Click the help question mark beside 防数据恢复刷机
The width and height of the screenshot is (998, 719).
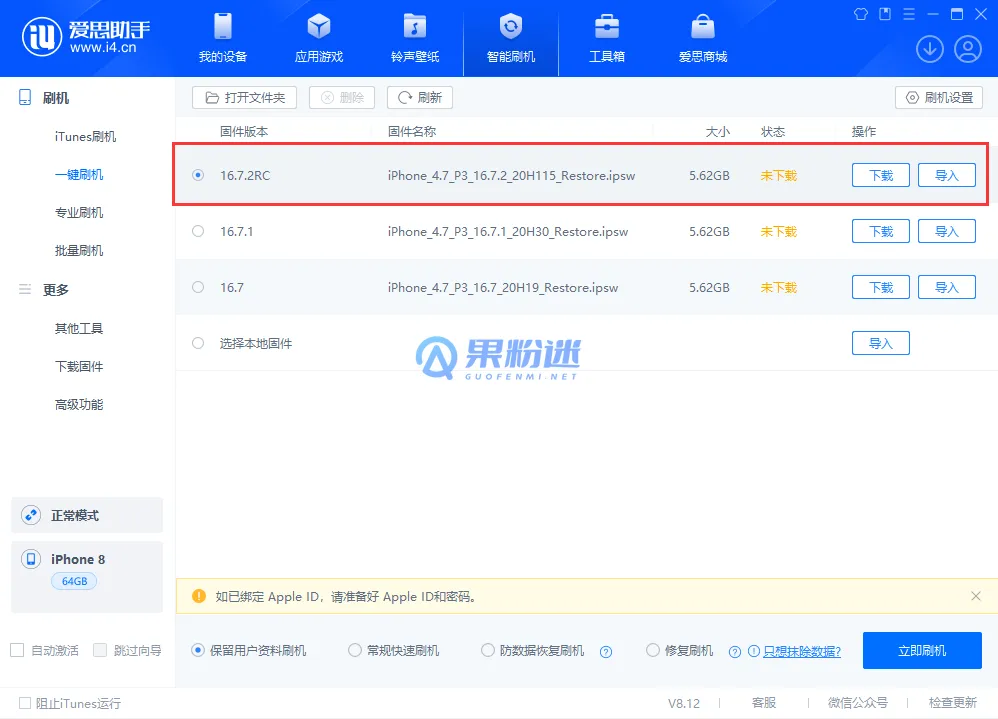click(605, 651)
